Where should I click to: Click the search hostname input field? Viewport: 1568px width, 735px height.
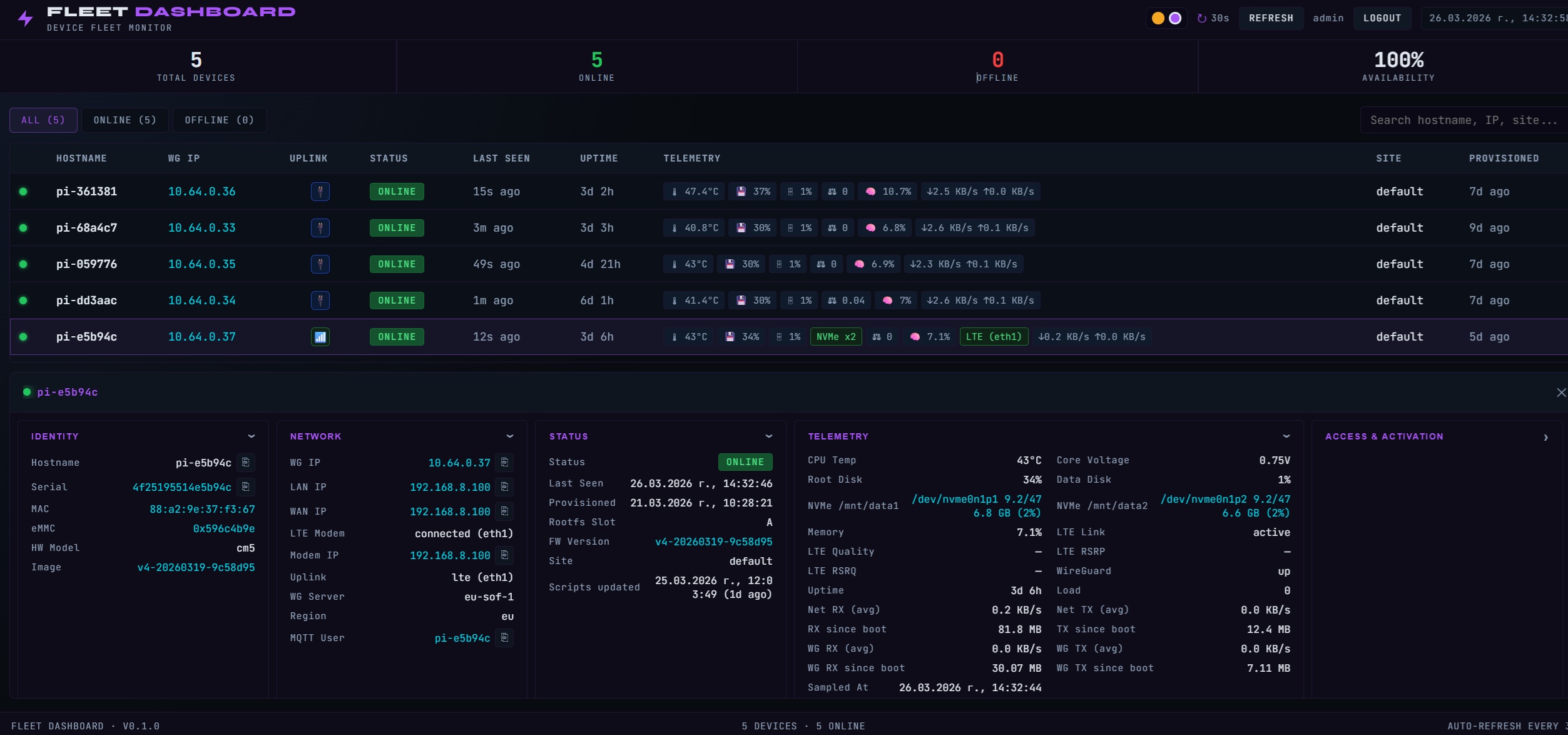point(1463,120)
